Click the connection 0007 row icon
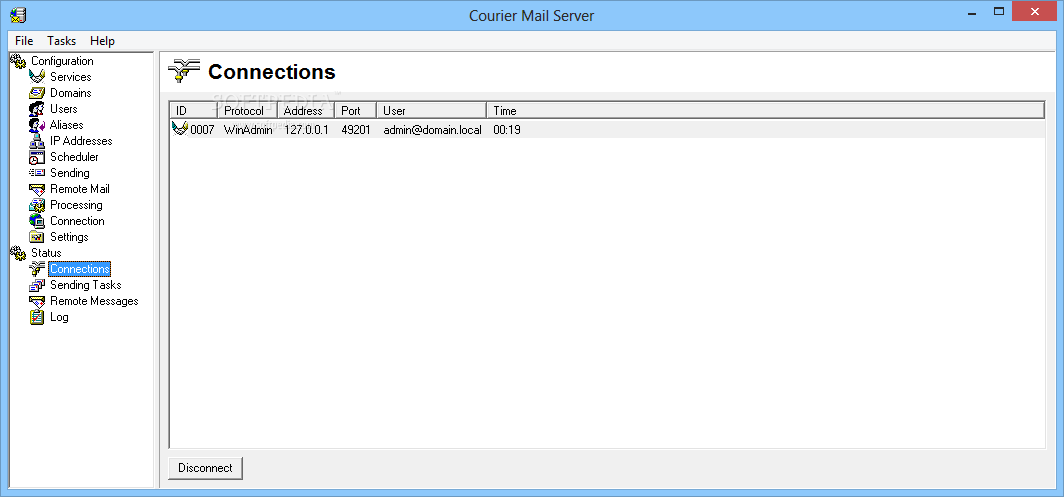 pyautogui.click(x=180, y=128)
